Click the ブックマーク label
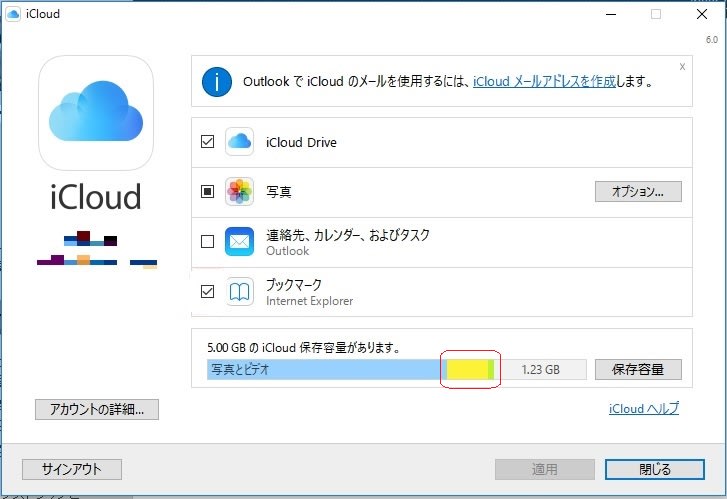This screenshot has width=727, height=499. coord(294,284)
